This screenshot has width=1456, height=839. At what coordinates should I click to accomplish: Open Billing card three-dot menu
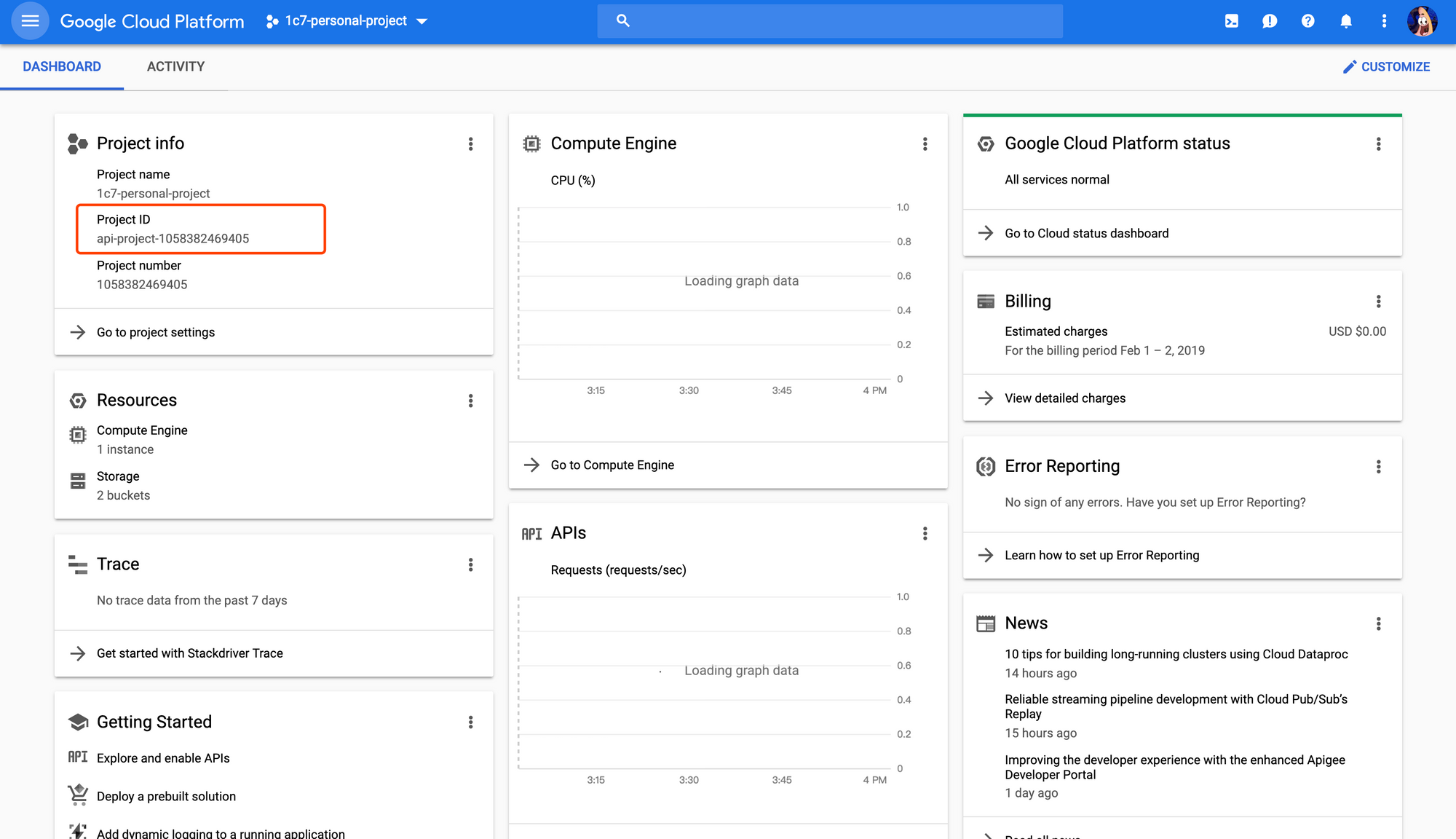[x=1378, y=302]
